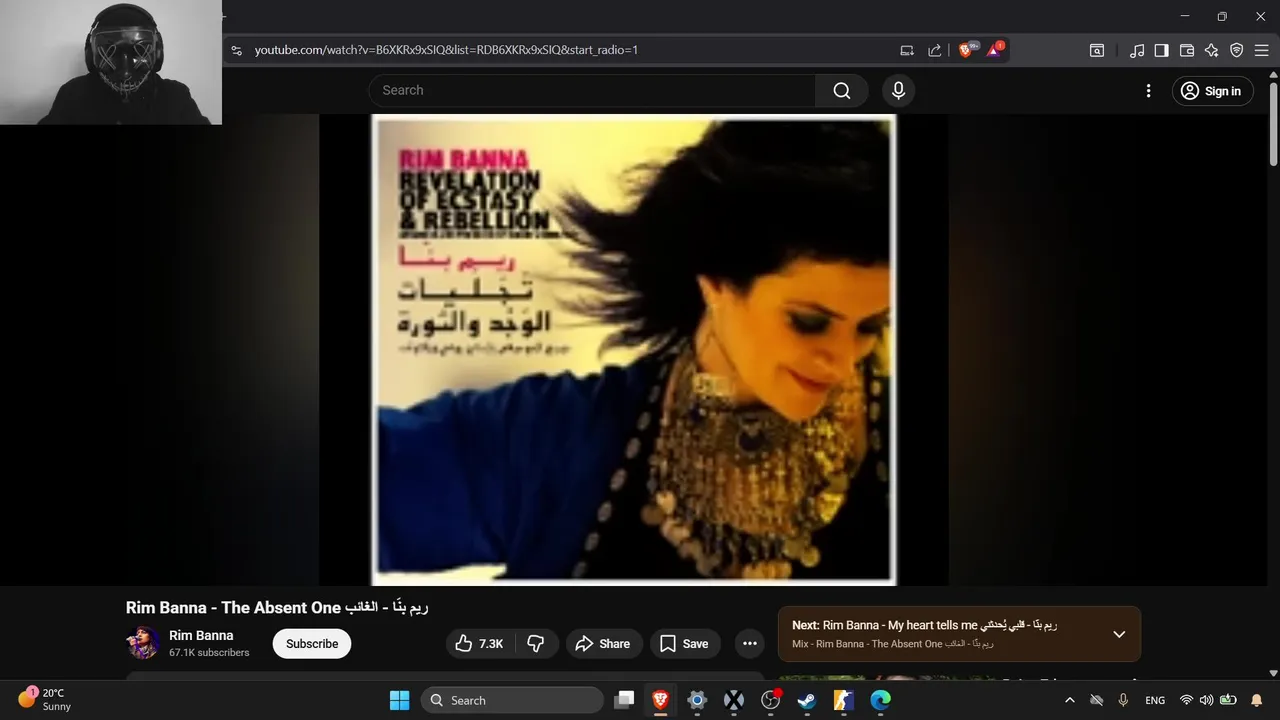Open Leo AI sparkle icon

point(1212,50)
